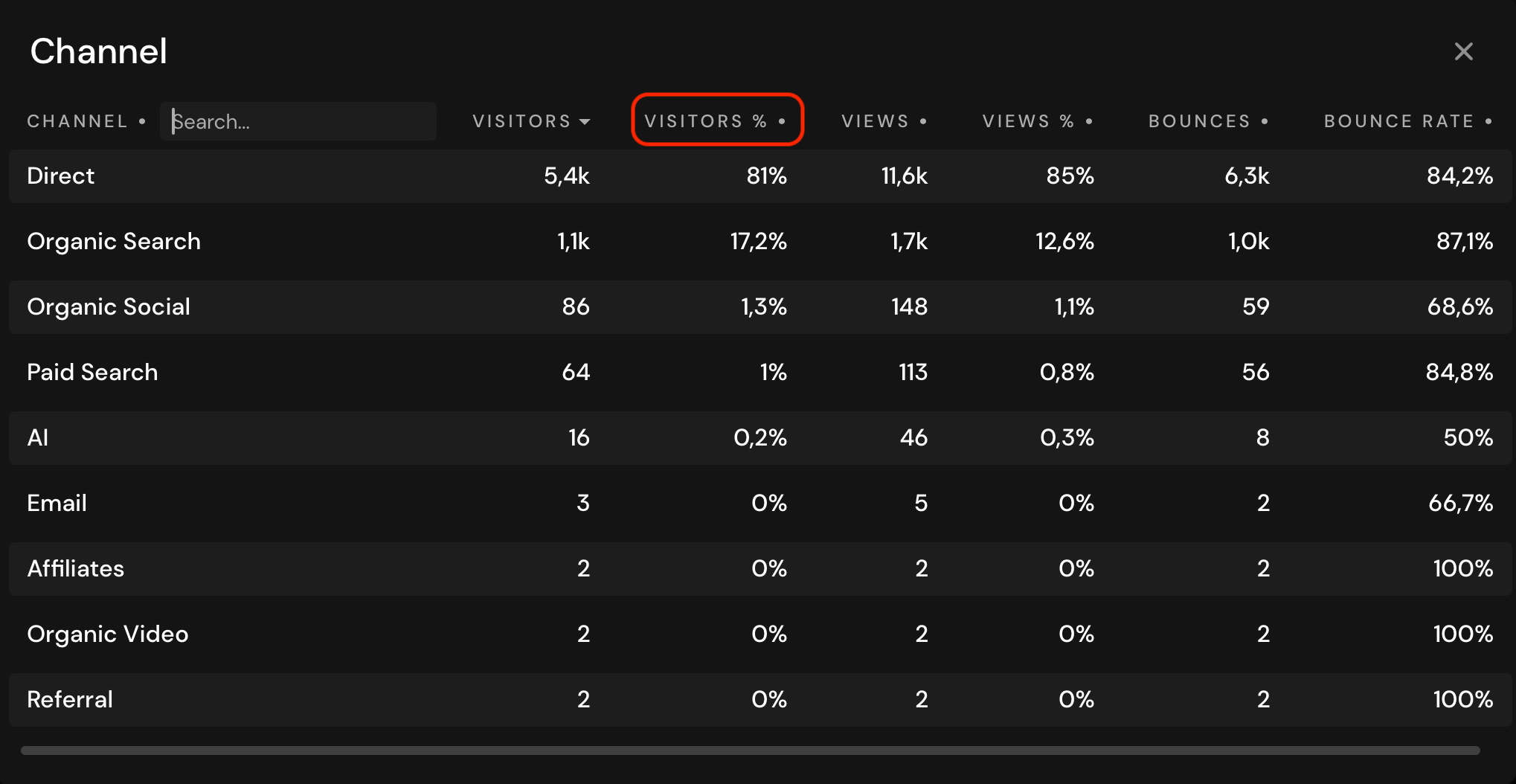Choose the AI channel row
The image size is (1516, 784).
tap(38, 438)
